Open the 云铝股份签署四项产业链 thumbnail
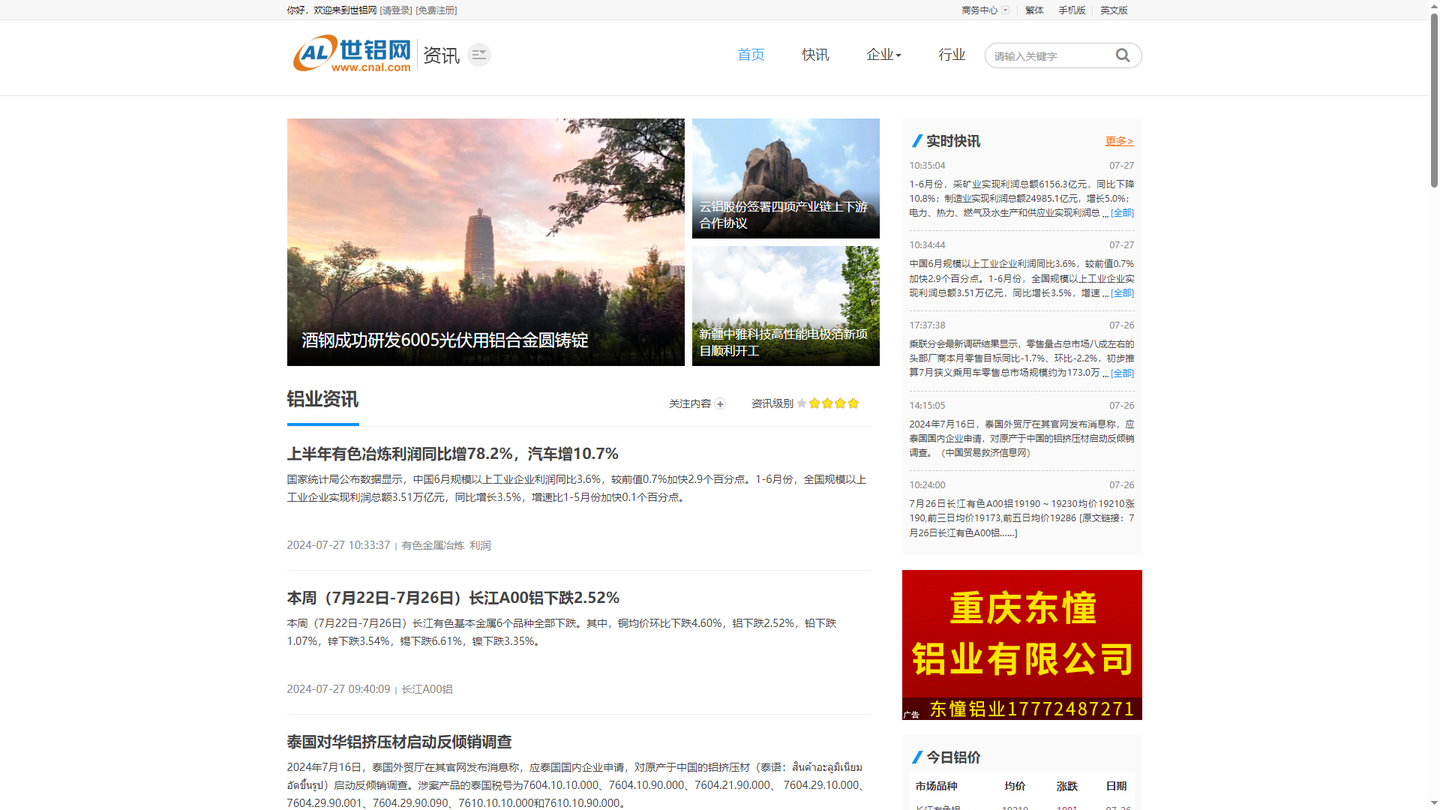 pos(786,178)
